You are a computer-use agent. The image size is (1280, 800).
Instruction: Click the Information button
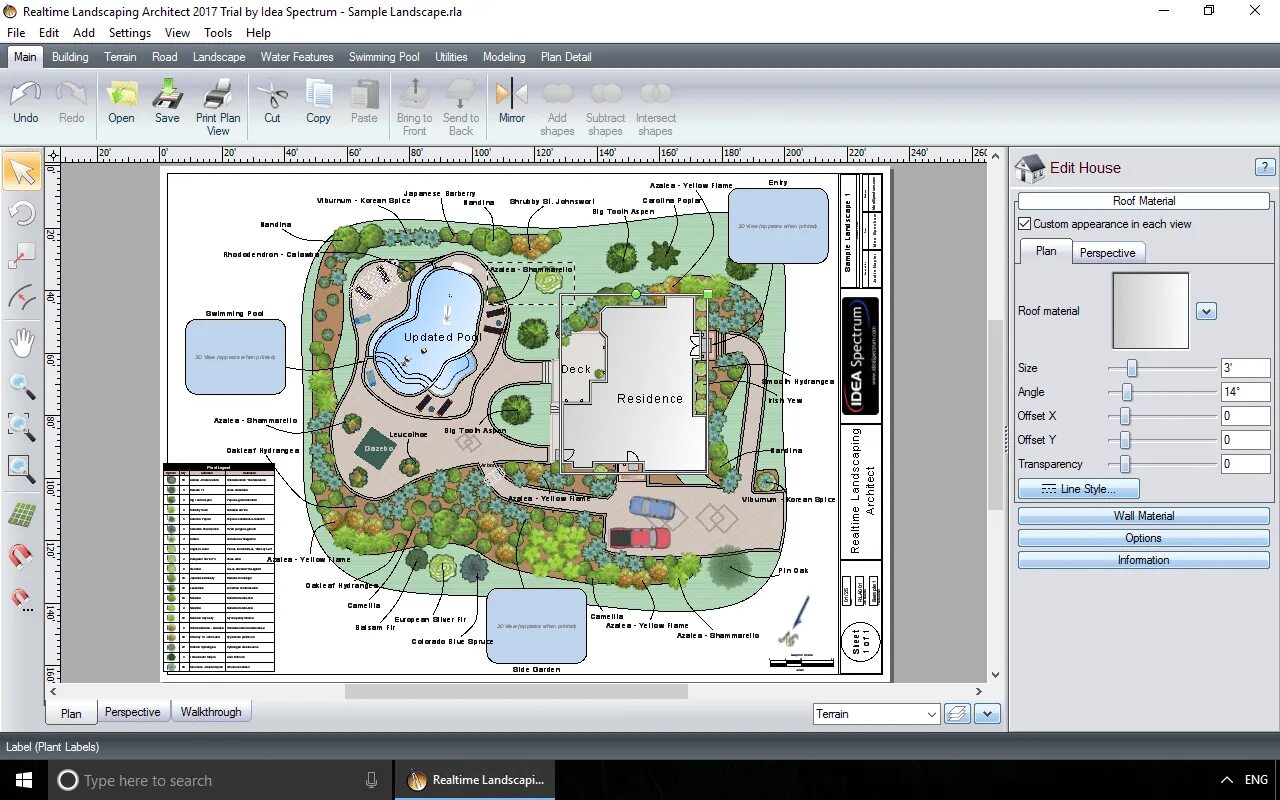click(1144, 560)
